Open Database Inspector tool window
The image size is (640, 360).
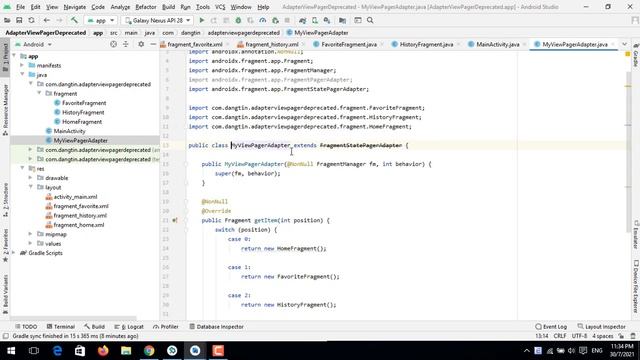coord(216,327)
